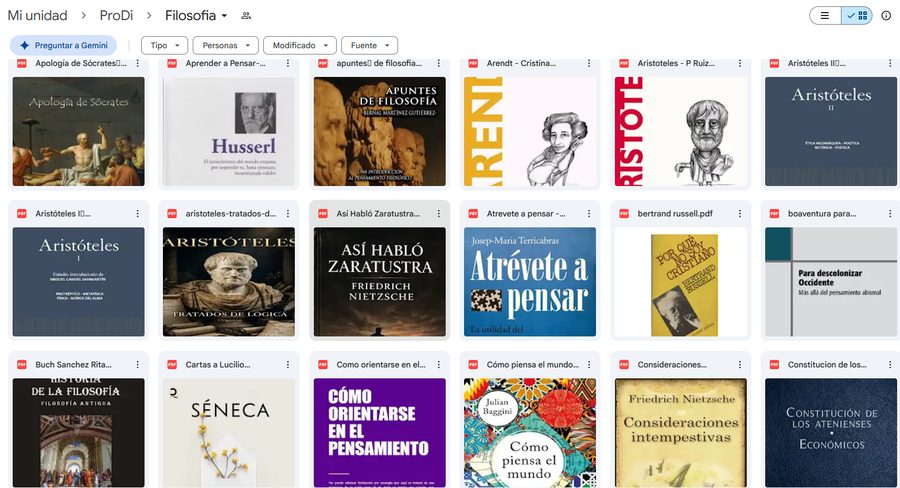900x488 pixels.
Task: Open more options for Cómo piensa el mundo file
Action: (589, 365)
